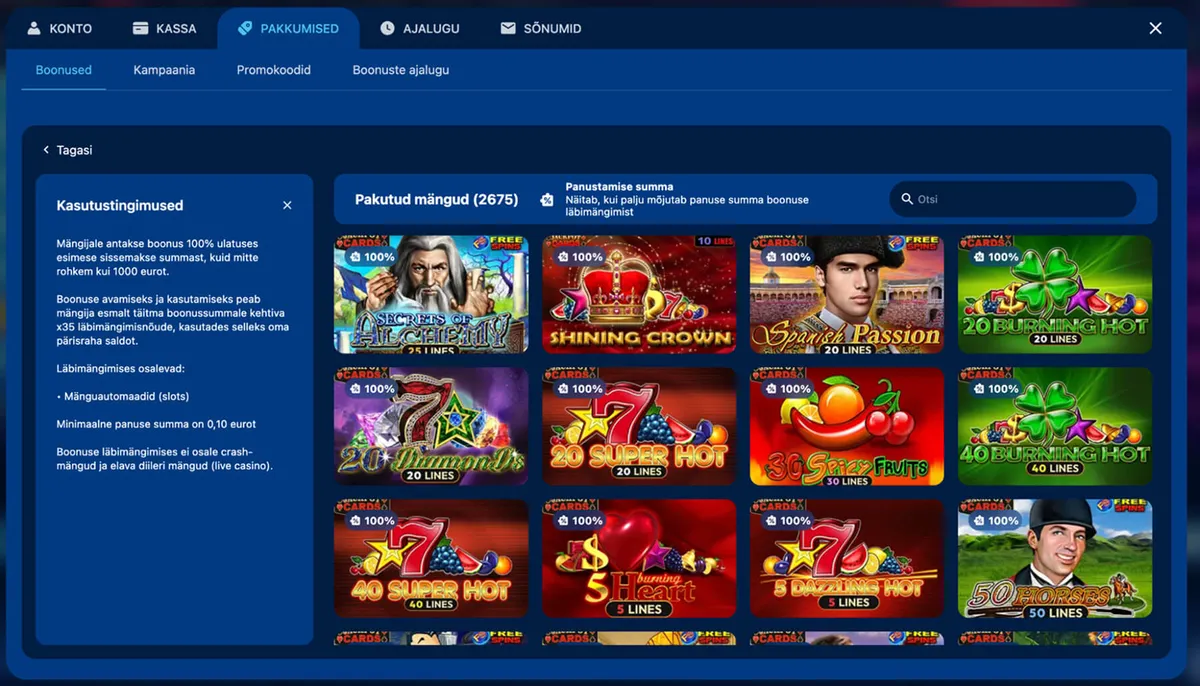
Task: Switch to the Kampaania sub-tab
Action: (164, 70)
